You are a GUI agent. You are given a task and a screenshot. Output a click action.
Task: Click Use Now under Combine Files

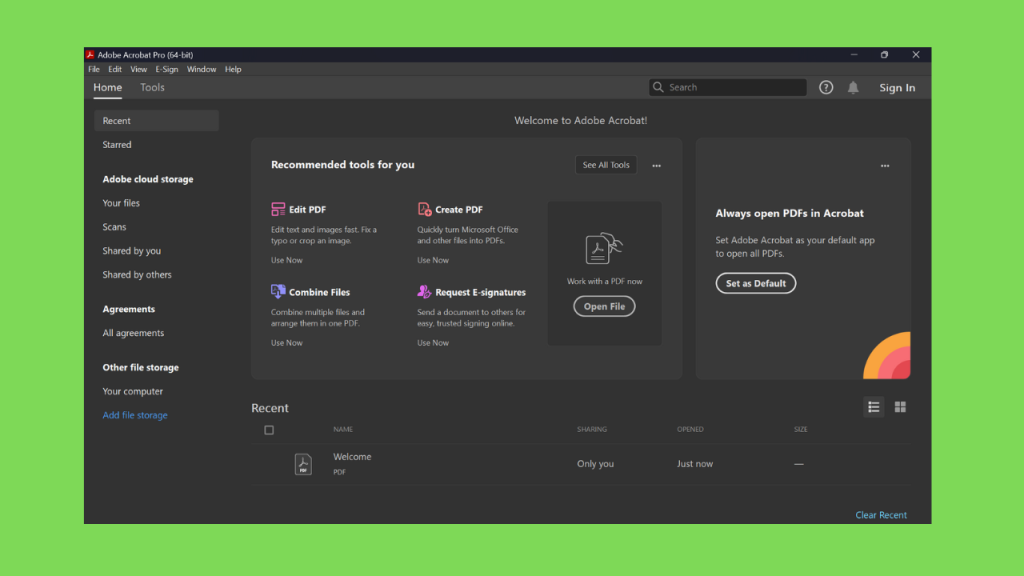287,342
